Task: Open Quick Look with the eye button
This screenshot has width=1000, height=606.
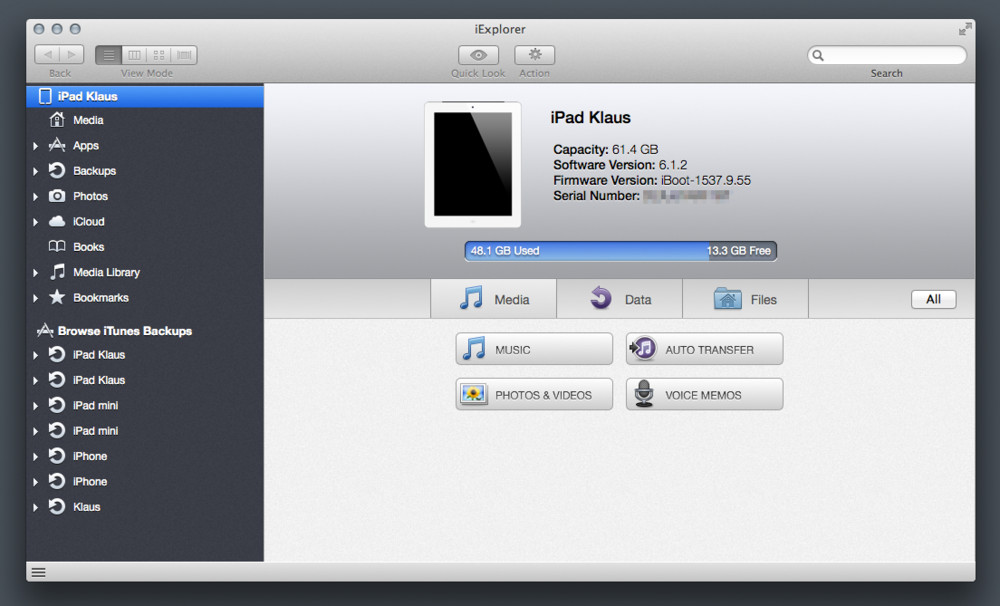Action: click(x=478, y=55)
